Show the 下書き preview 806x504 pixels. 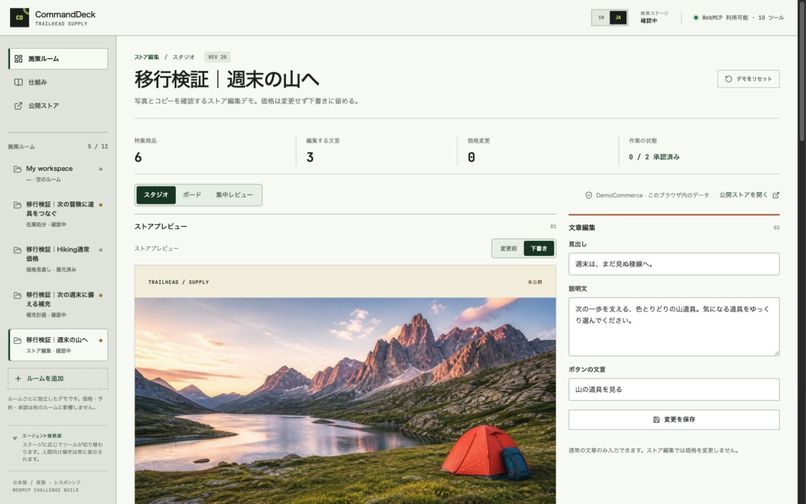click(x=539, y=248)
